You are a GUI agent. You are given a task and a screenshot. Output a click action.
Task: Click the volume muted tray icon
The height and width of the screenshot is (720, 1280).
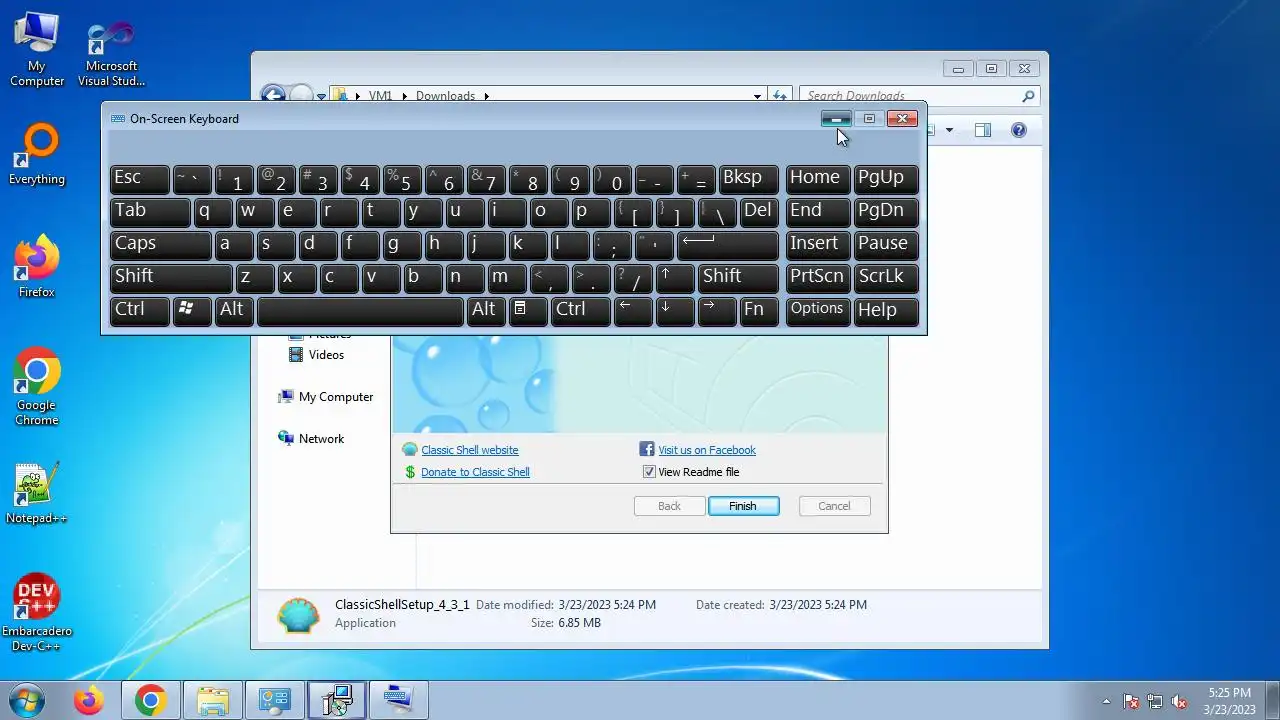(x=1180, y=701)
